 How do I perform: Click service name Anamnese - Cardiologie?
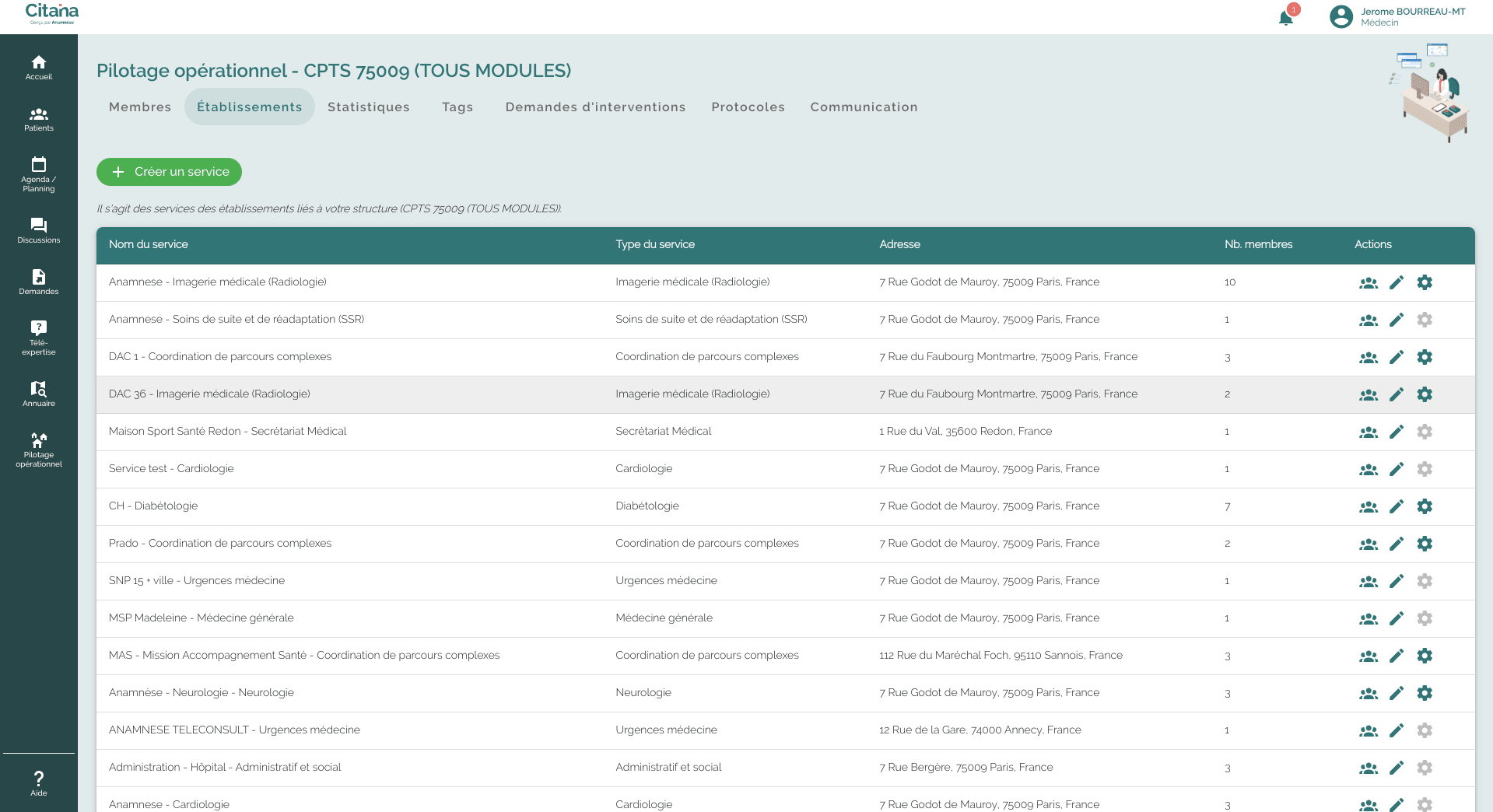click(x=169, y=804)
